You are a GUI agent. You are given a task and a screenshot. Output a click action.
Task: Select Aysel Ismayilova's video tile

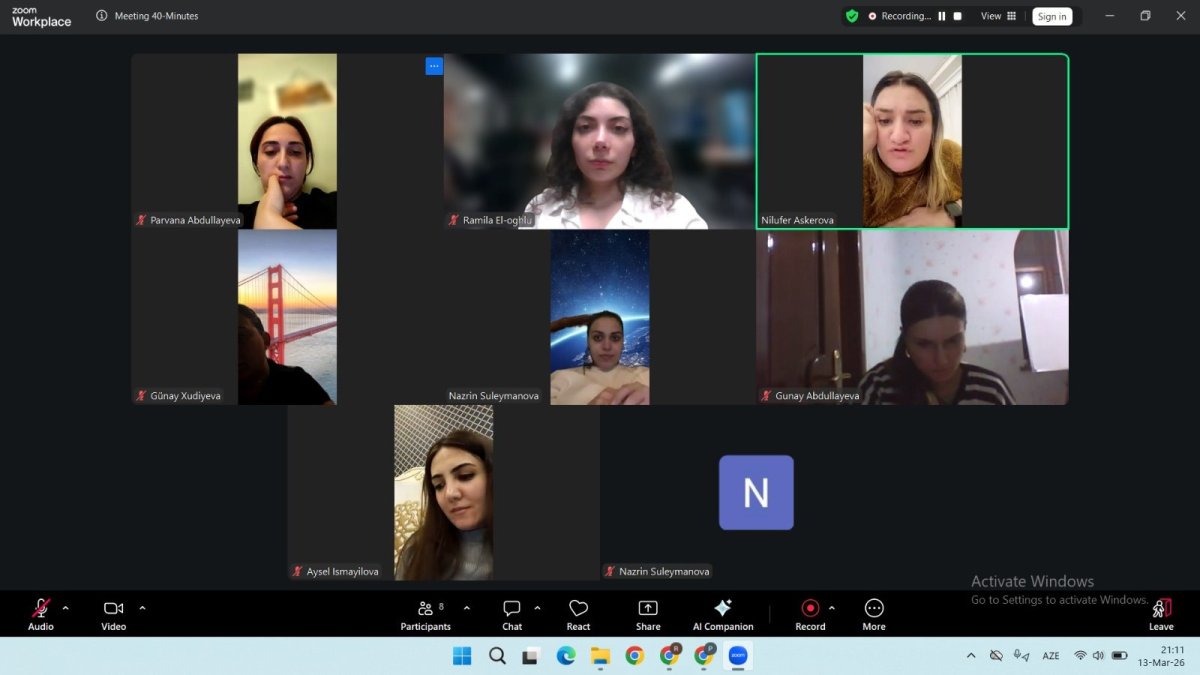coord(443,492)
